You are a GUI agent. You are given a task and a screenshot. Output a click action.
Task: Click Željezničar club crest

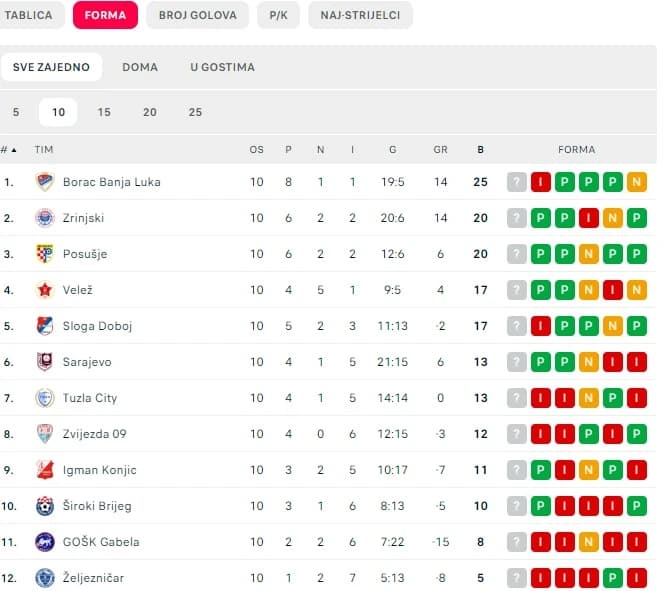tap(45, 578)
